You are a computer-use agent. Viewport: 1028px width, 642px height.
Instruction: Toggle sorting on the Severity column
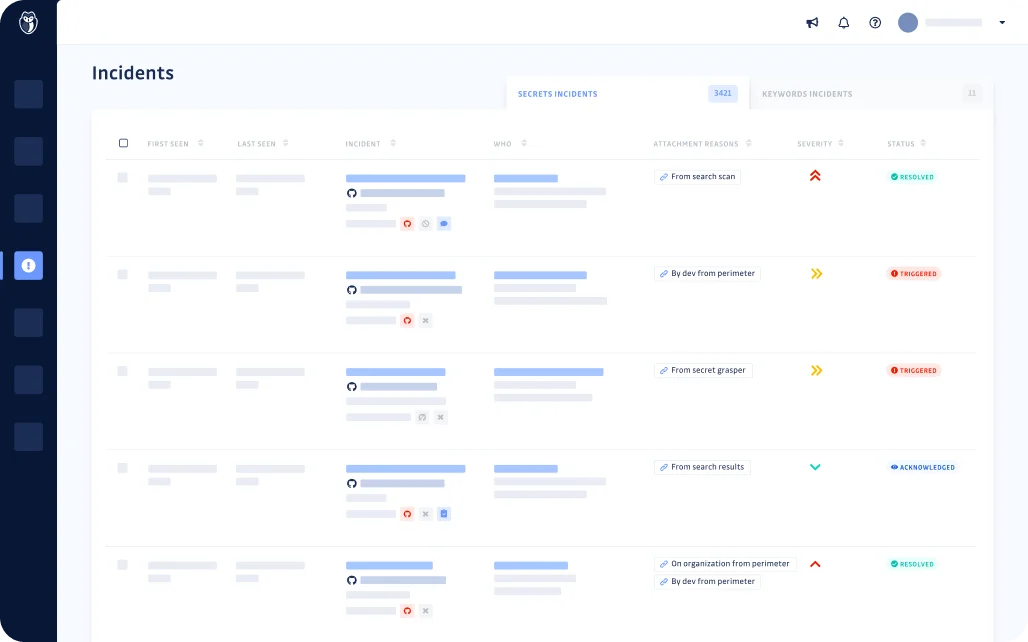pyautogui.click(x=842, y=143)
